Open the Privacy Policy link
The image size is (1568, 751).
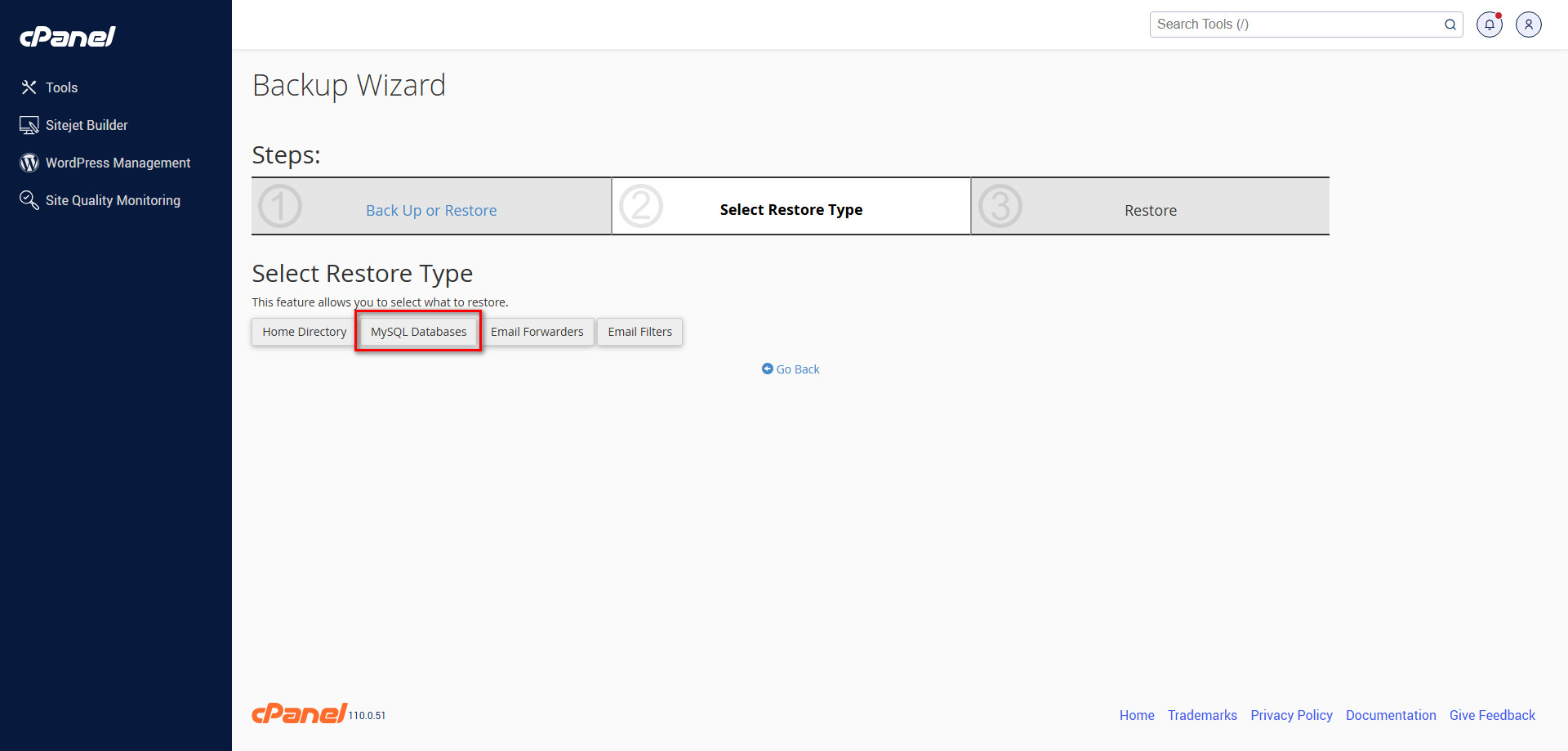pyautogui.click(x=1291, y=715)
